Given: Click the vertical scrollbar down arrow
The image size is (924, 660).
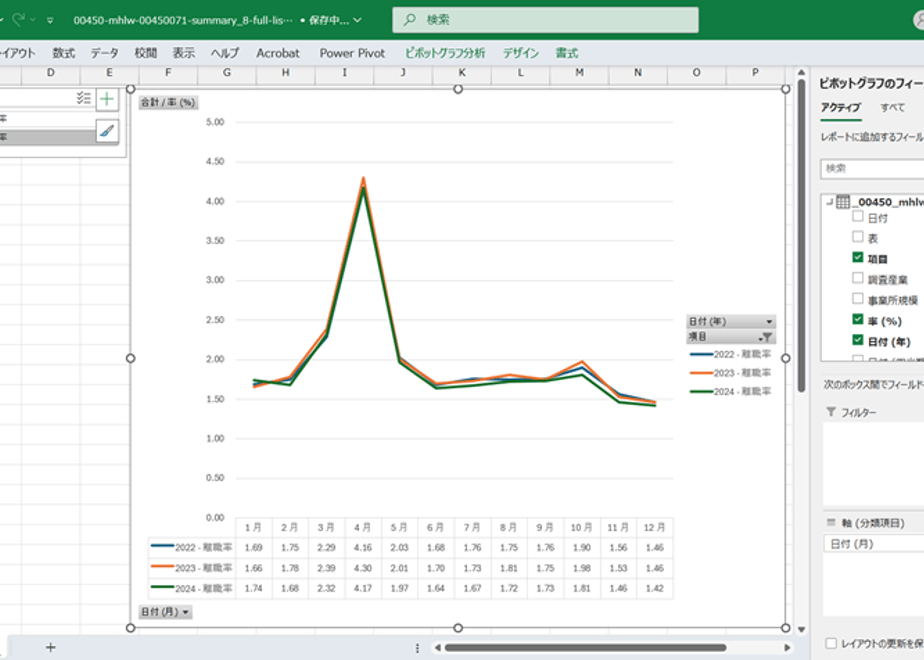Looking at the screenshot, I should click(801, 629).
